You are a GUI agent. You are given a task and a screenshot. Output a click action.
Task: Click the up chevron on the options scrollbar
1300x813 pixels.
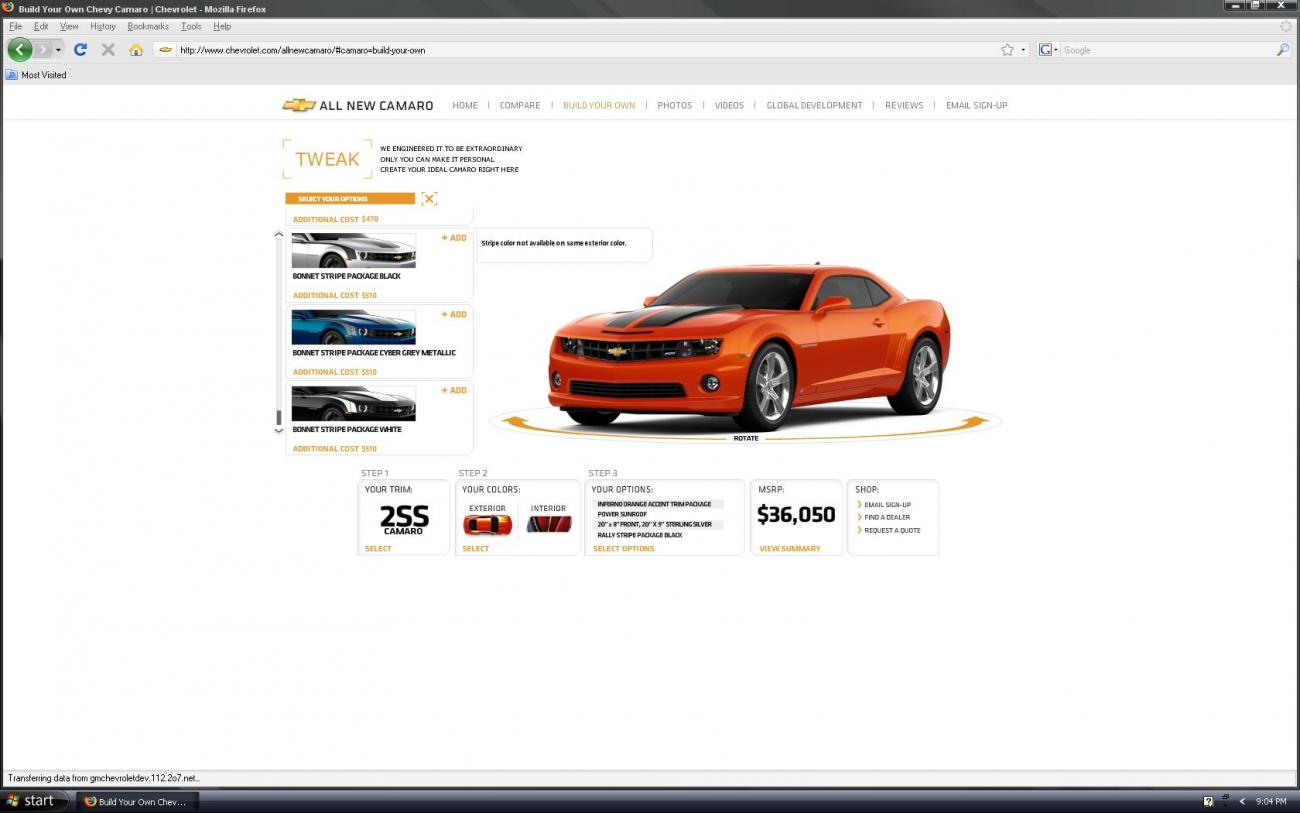(279, 233)
